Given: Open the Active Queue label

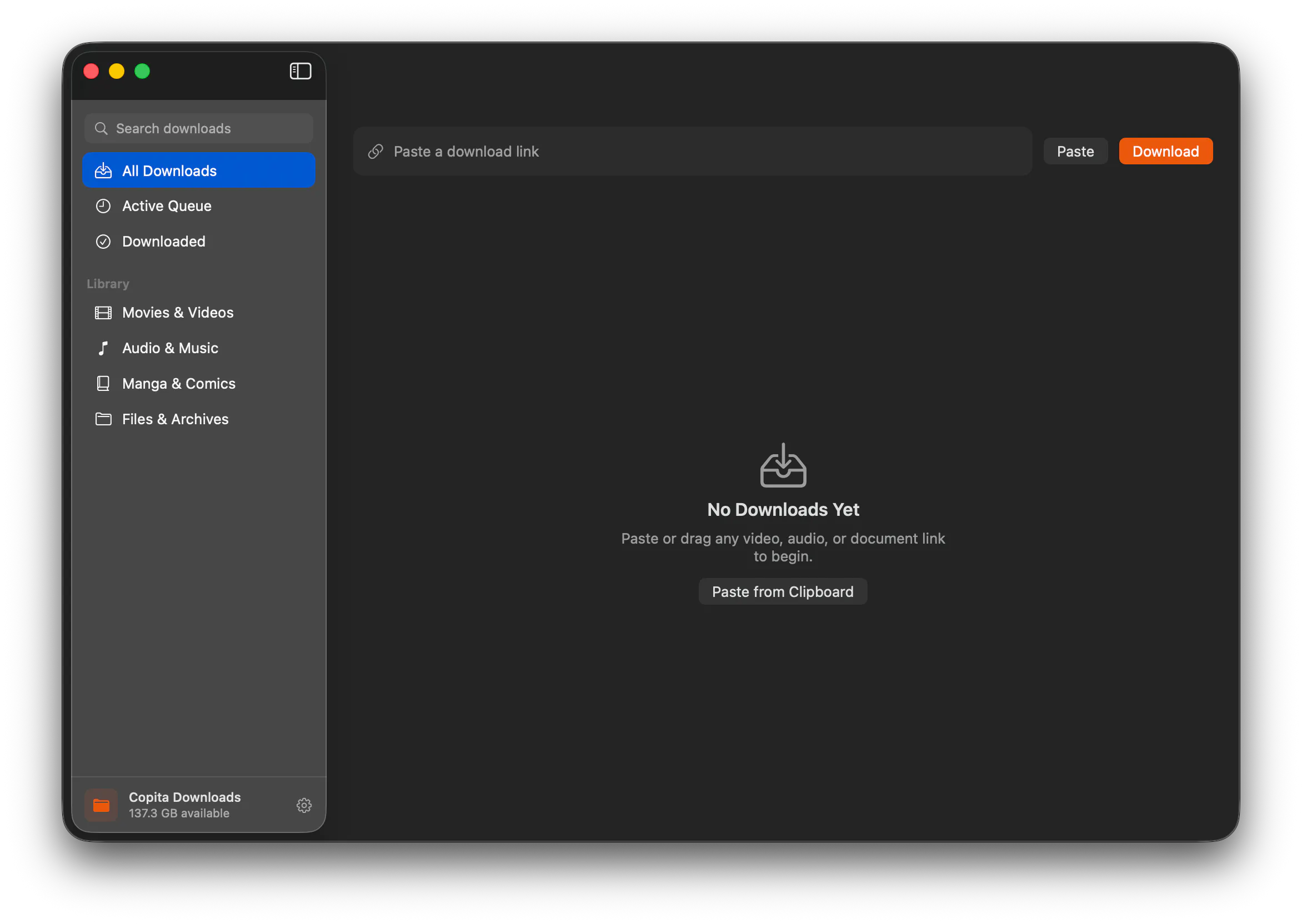Looking at the screenshot, I should click(167, 206).
